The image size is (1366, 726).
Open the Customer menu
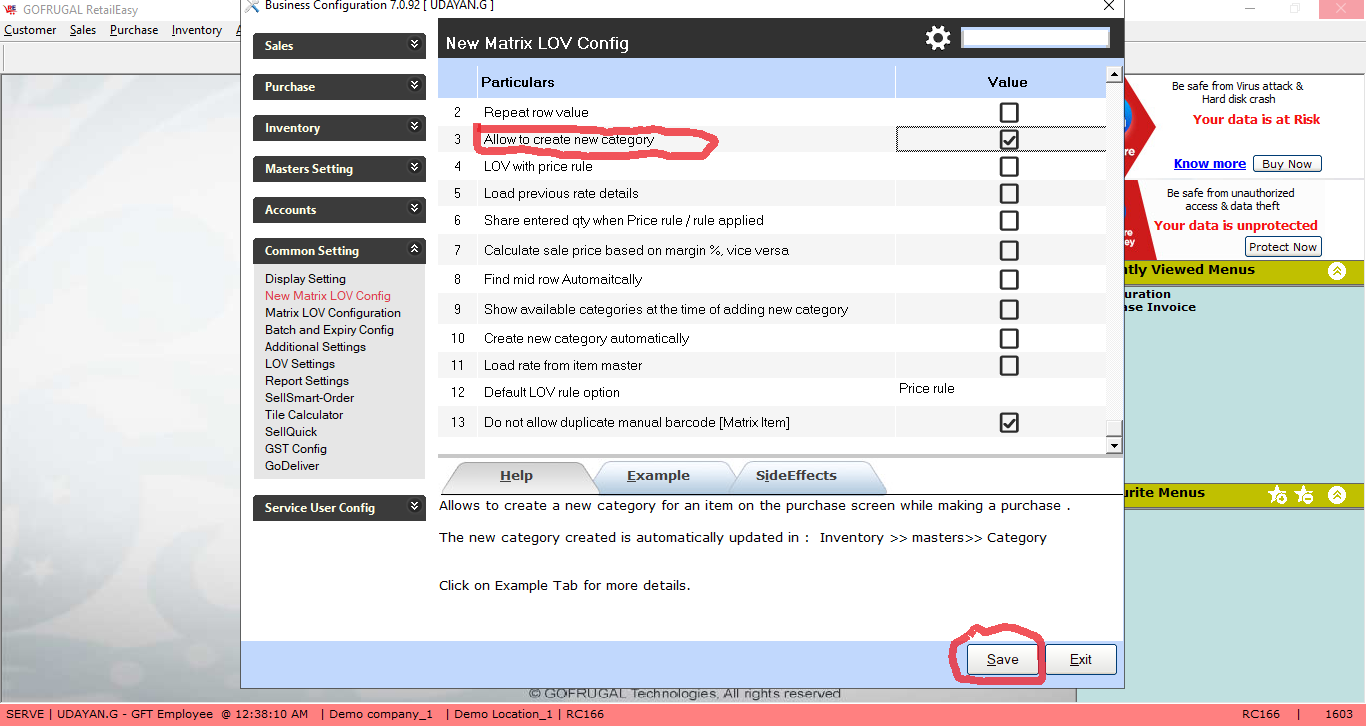30,30
